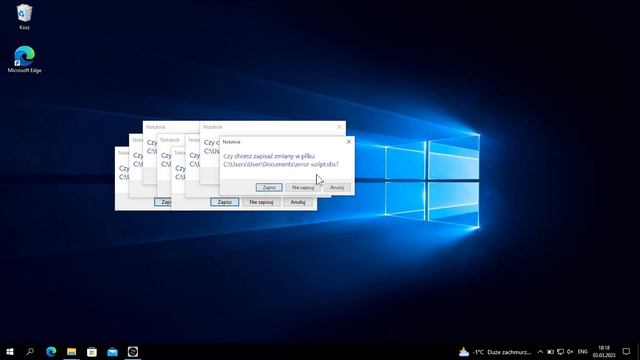
Task: Click the running script app taskbar icon
Action: 133,351
